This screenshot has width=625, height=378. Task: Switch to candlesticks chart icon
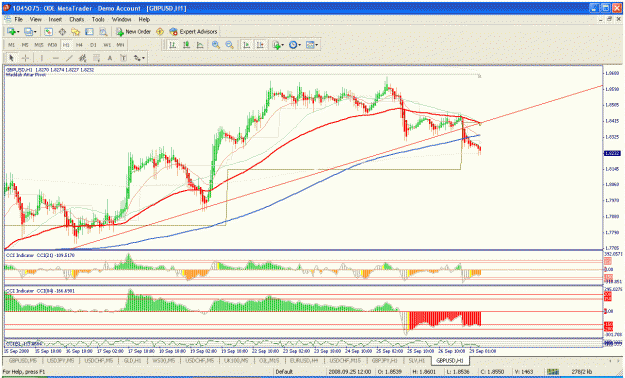(186, 45)
